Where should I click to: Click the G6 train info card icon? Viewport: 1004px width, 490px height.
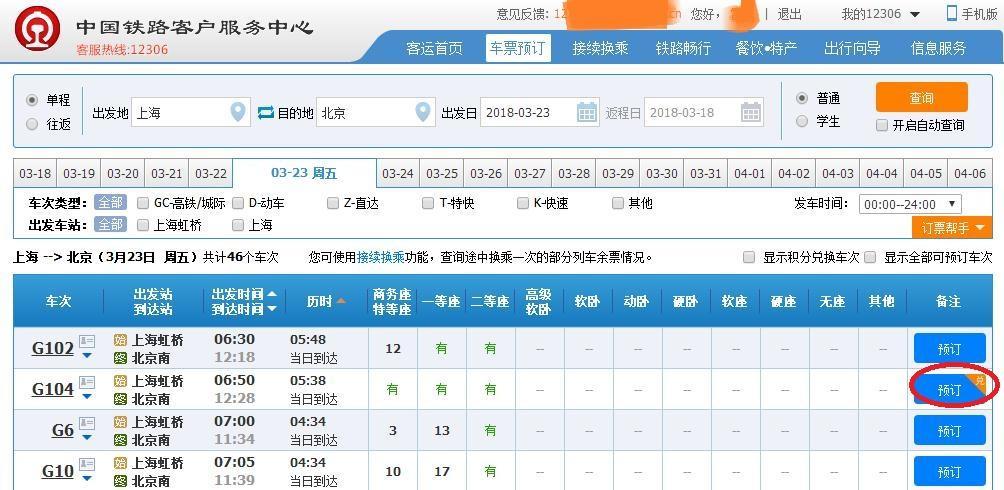coord(87,424)
